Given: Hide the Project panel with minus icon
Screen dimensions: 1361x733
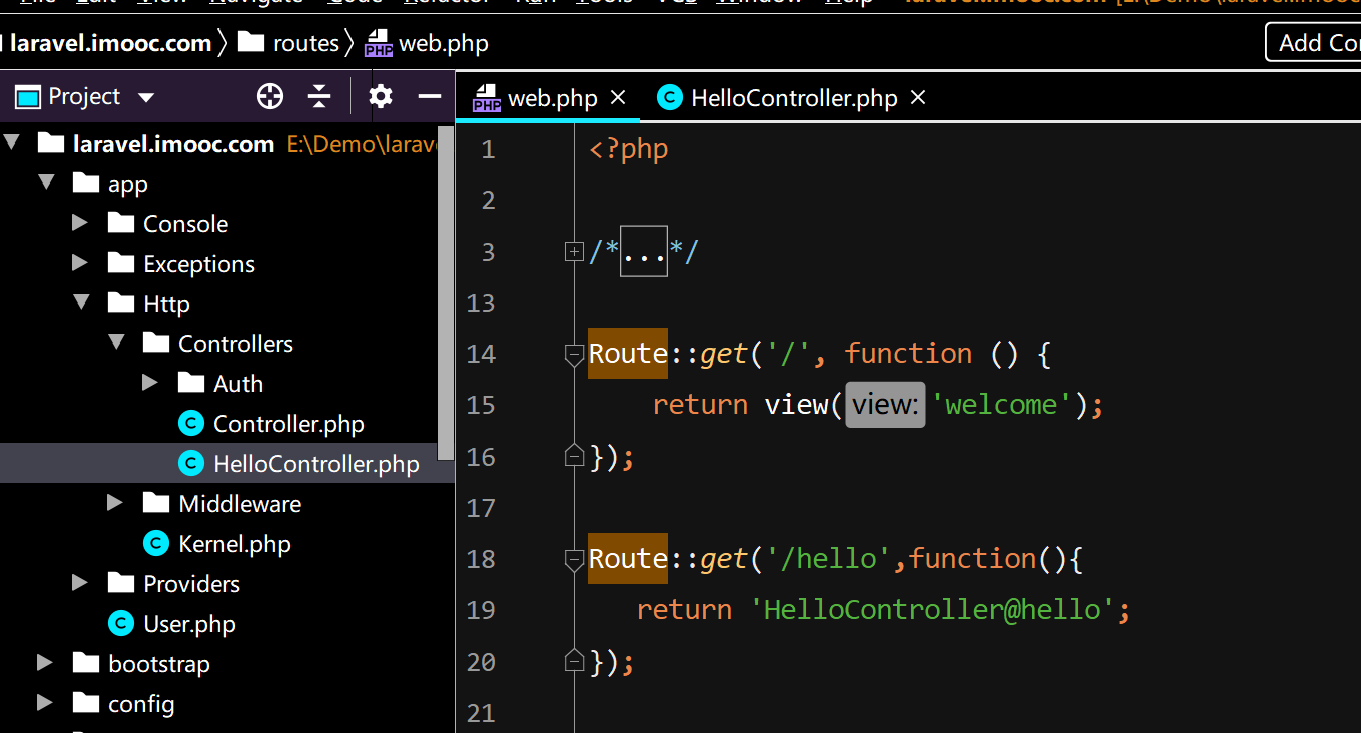Looking at the screenshot, I should [x=430, y=96].
